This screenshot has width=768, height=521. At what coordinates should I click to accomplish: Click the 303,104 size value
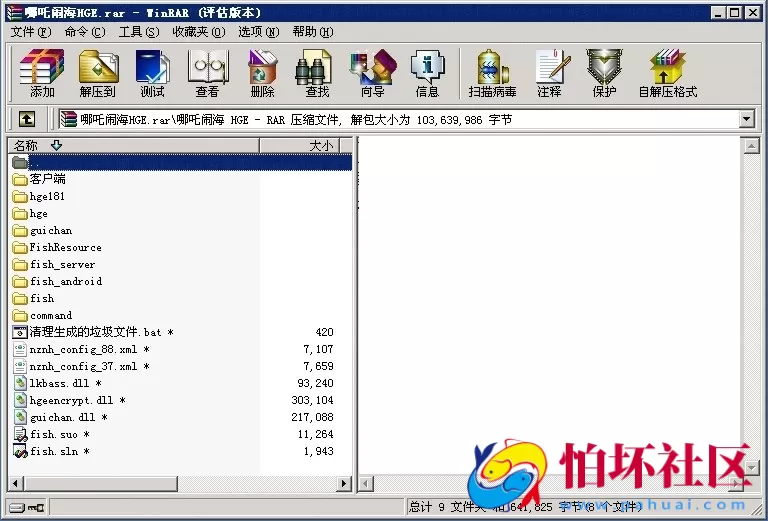pos(312,400)
